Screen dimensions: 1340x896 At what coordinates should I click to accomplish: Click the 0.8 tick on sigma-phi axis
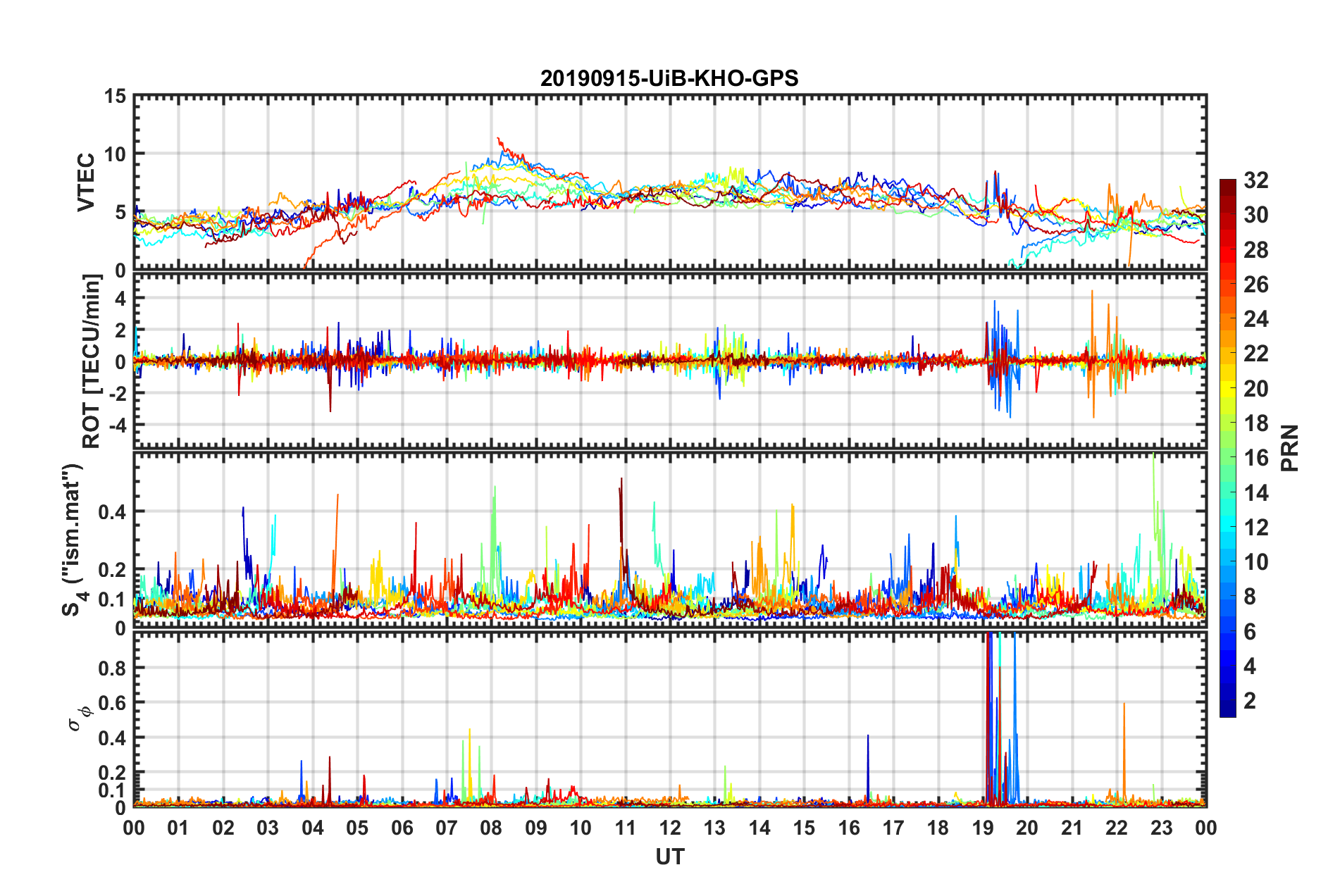point(112,668)
